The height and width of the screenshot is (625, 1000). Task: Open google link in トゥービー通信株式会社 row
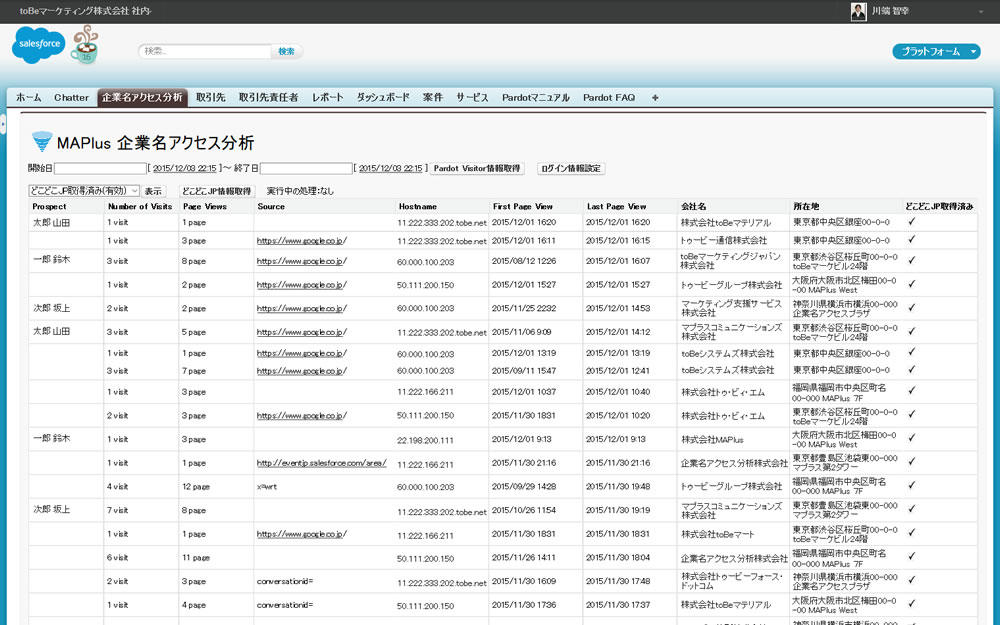click(x=302, y=240)
